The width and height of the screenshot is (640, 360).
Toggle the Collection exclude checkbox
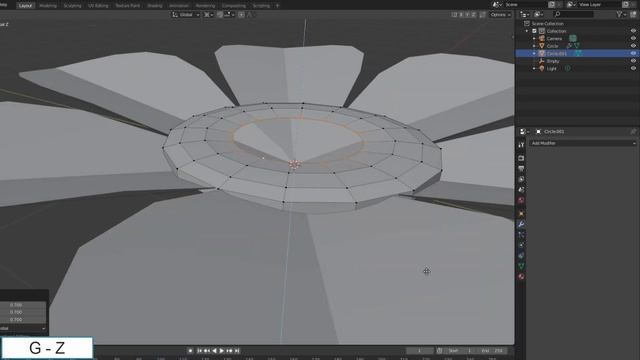[534, 31]
